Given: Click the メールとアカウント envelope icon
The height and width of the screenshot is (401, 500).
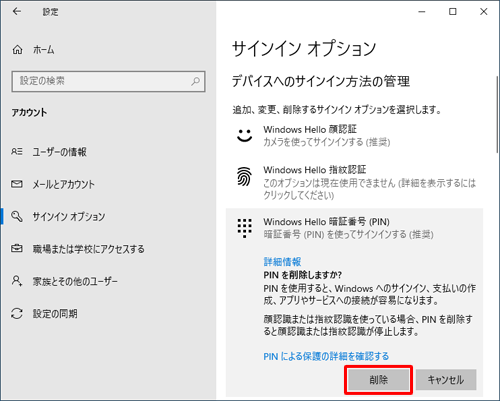Looking at the screenshot, I should [x=17, y=184].
